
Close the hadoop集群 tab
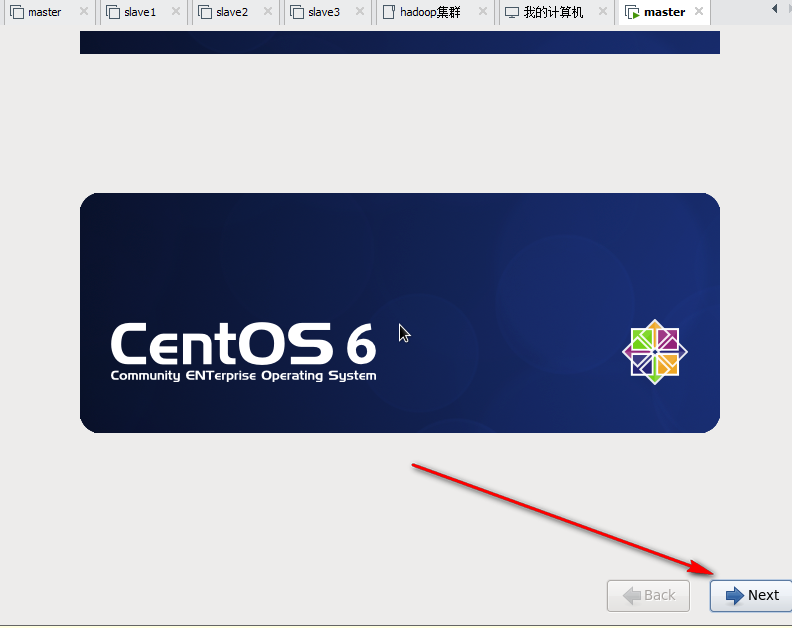483,11
